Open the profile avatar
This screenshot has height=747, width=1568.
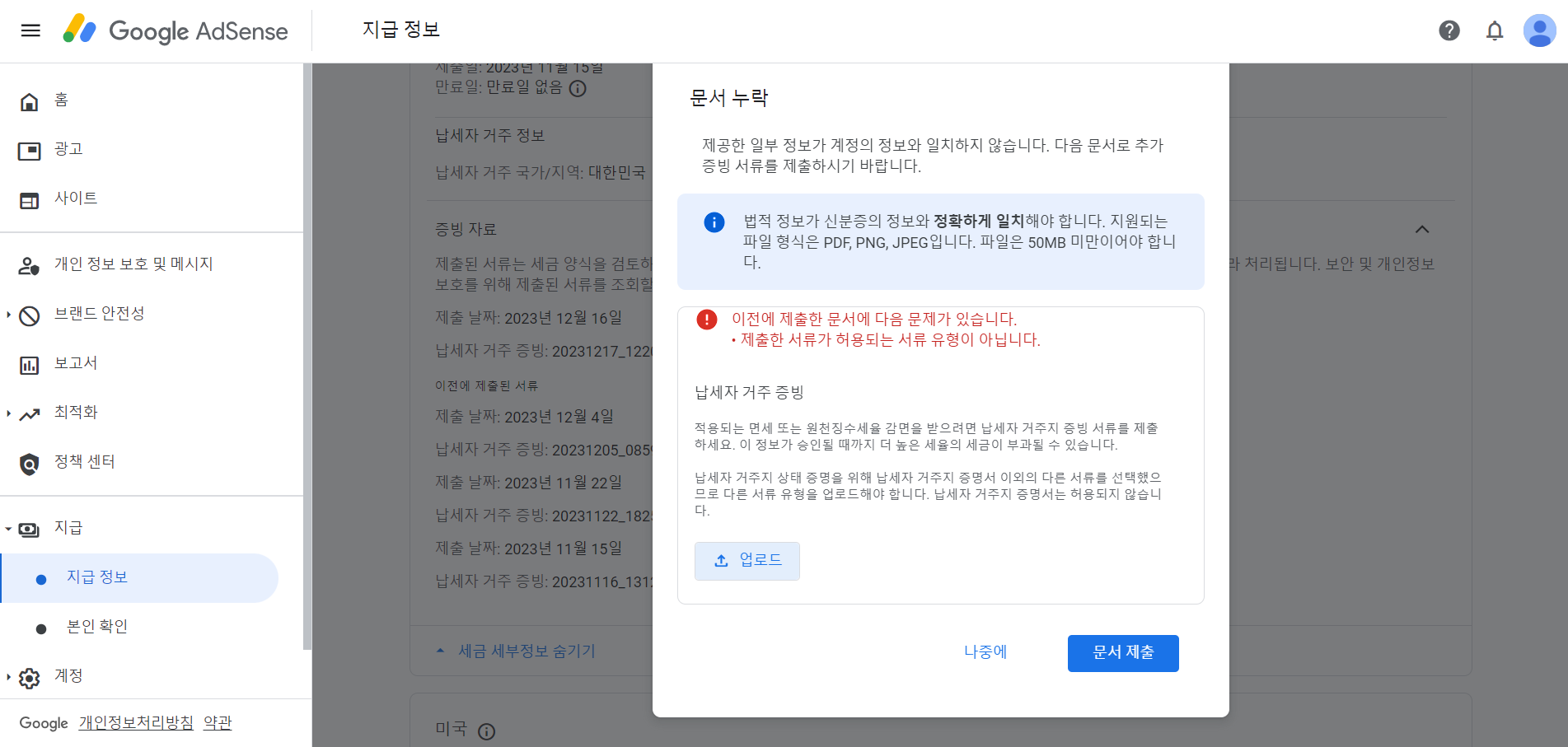1539,30
